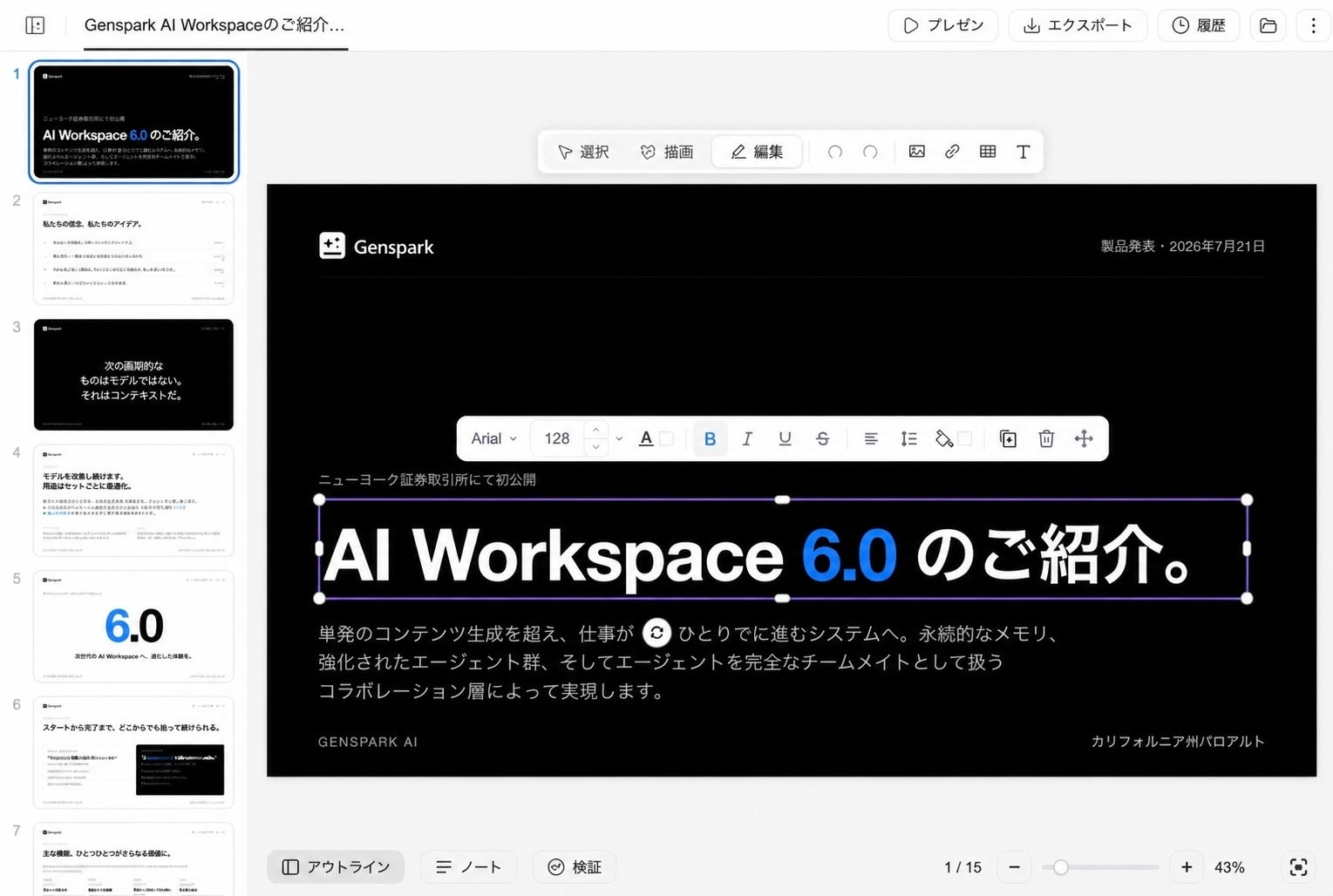1333x896 pixels.
Task: Insert a link with the chain icon
Action: (x=952, y=152)
